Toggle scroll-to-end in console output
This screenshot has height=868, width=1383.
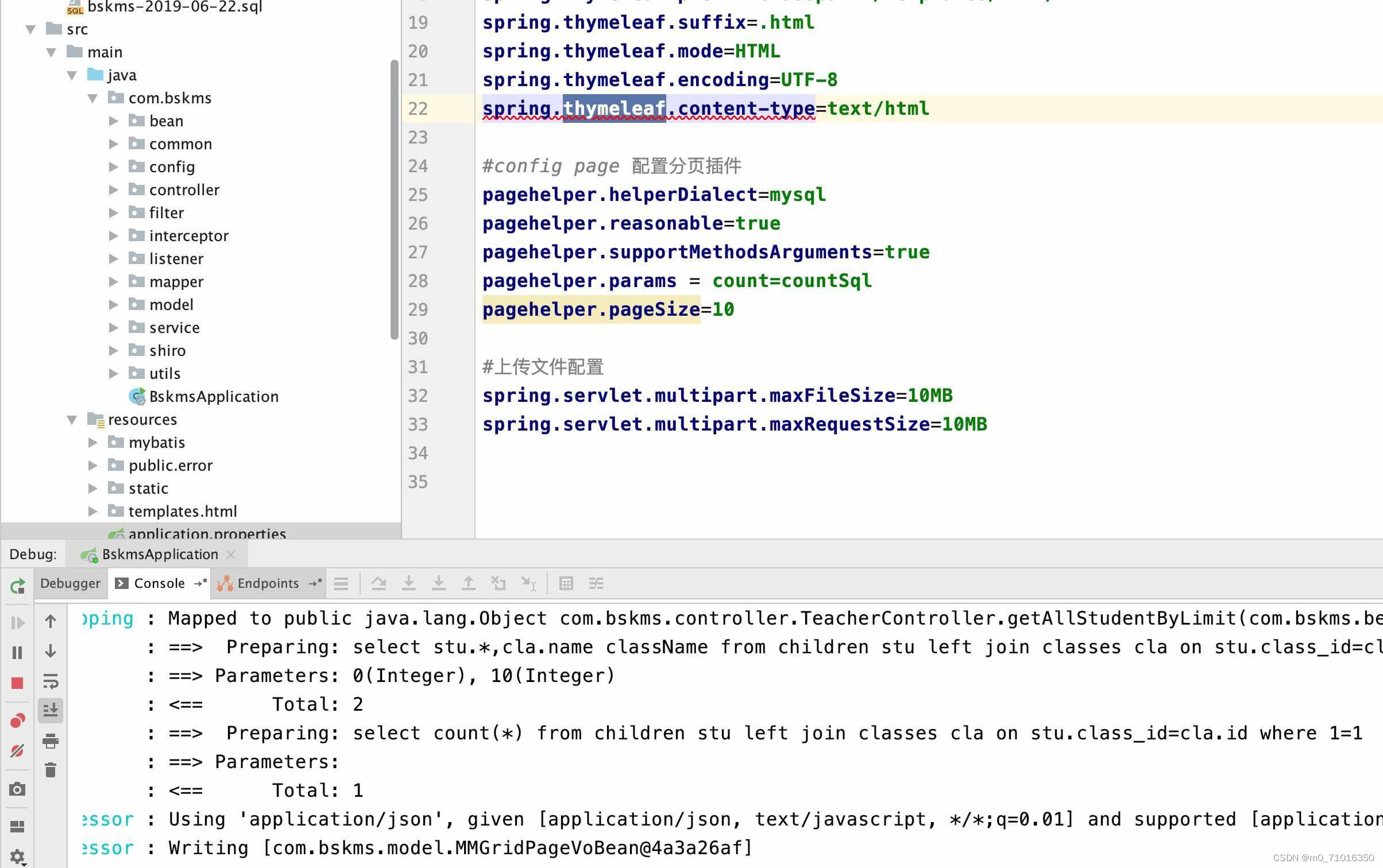tap(51, 709)
